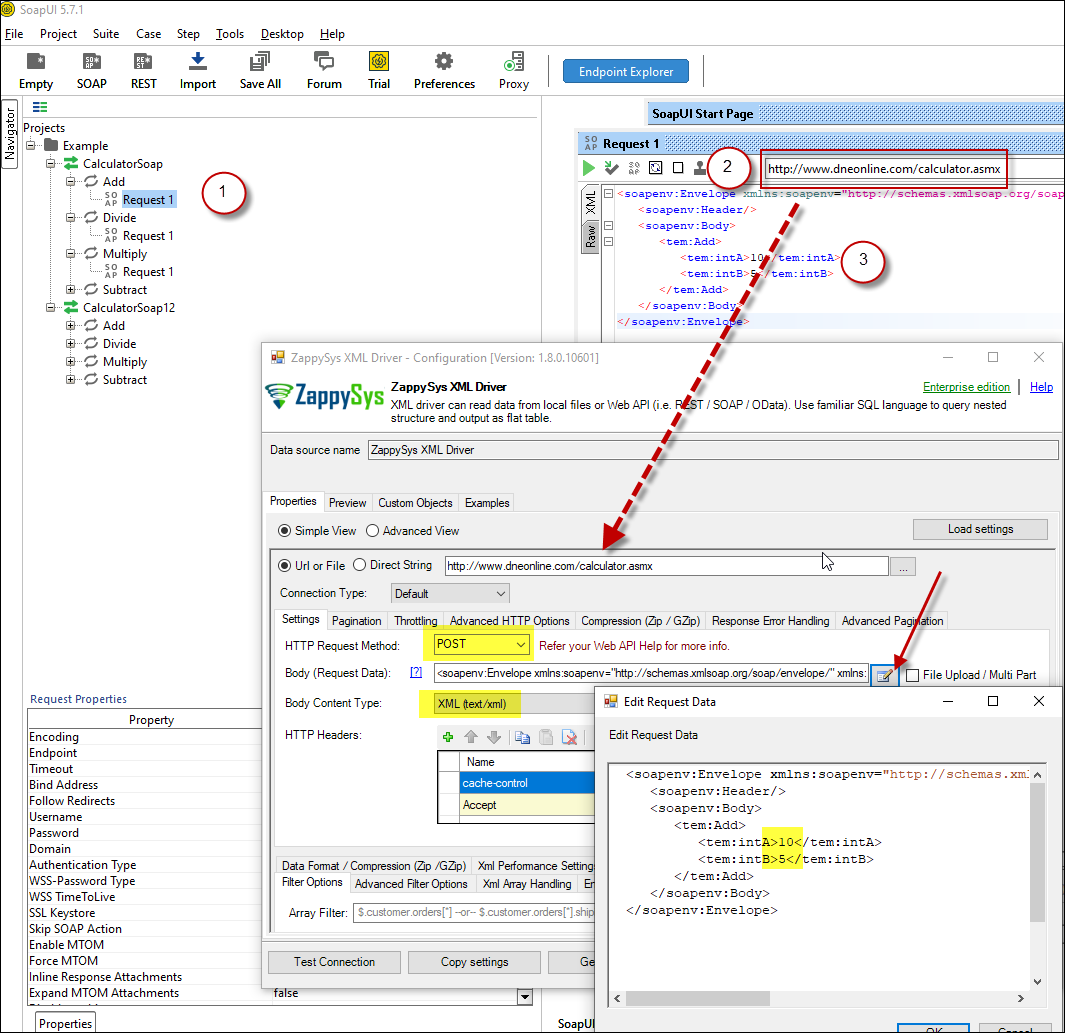Open the Help link in ZappySys dialog
The image size is (1065, 1033).
1041,387
